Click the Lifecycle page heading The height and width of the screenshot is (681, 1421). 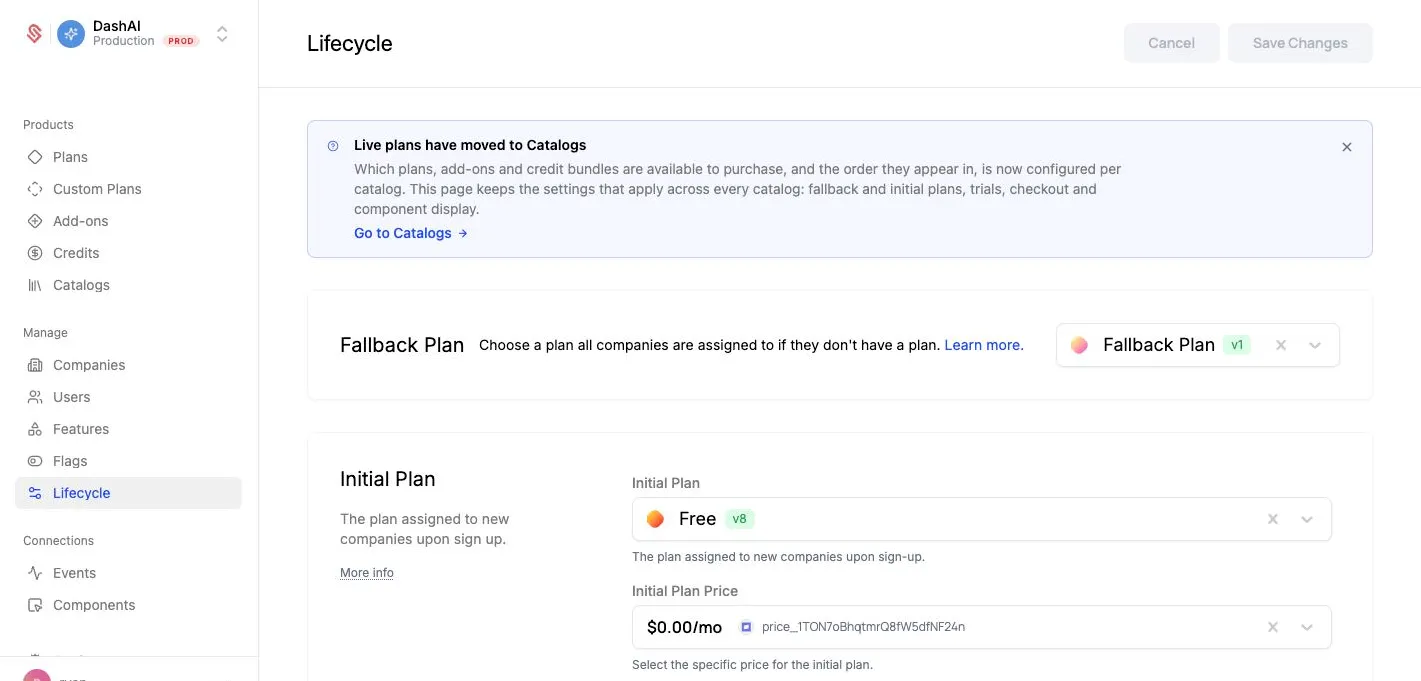coord(350,43)
